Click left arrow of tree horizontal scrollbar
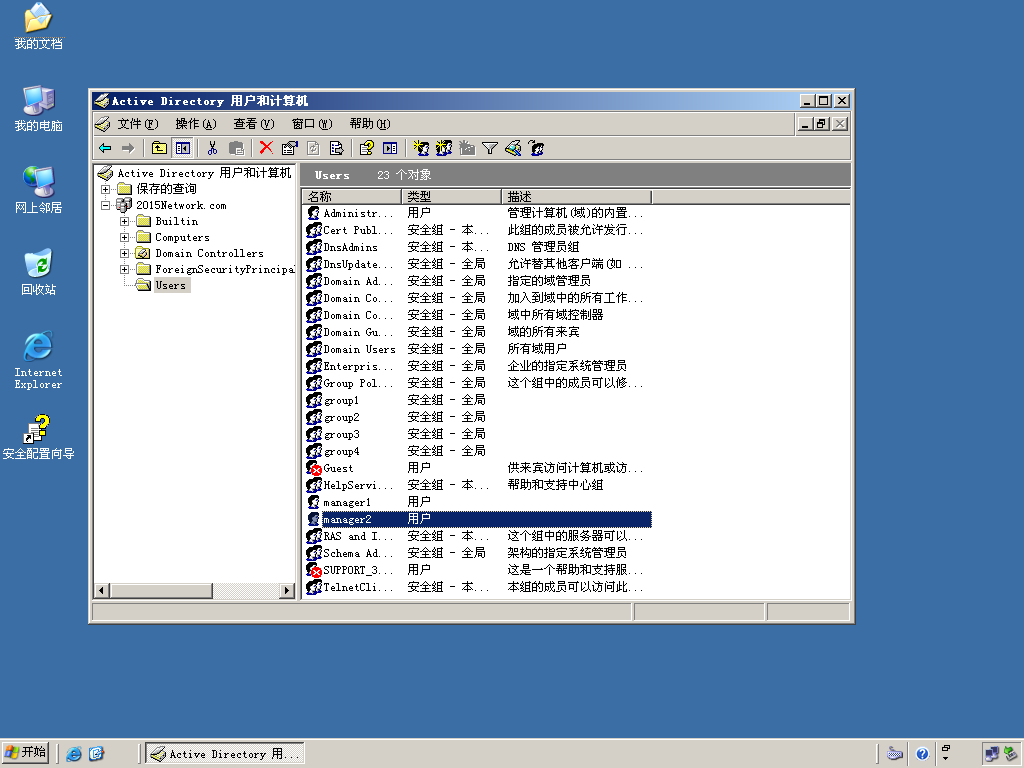Viewport: 1024px width, 768px height. point(101,590)
